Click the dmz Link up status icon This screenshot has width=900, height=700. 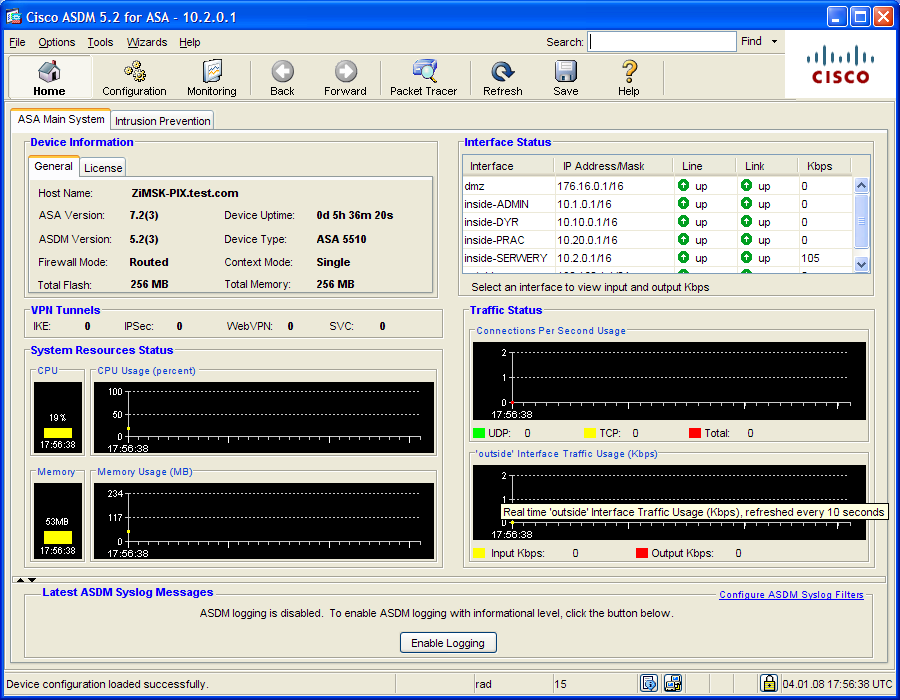pyautogui.click(x=746, y=185)
